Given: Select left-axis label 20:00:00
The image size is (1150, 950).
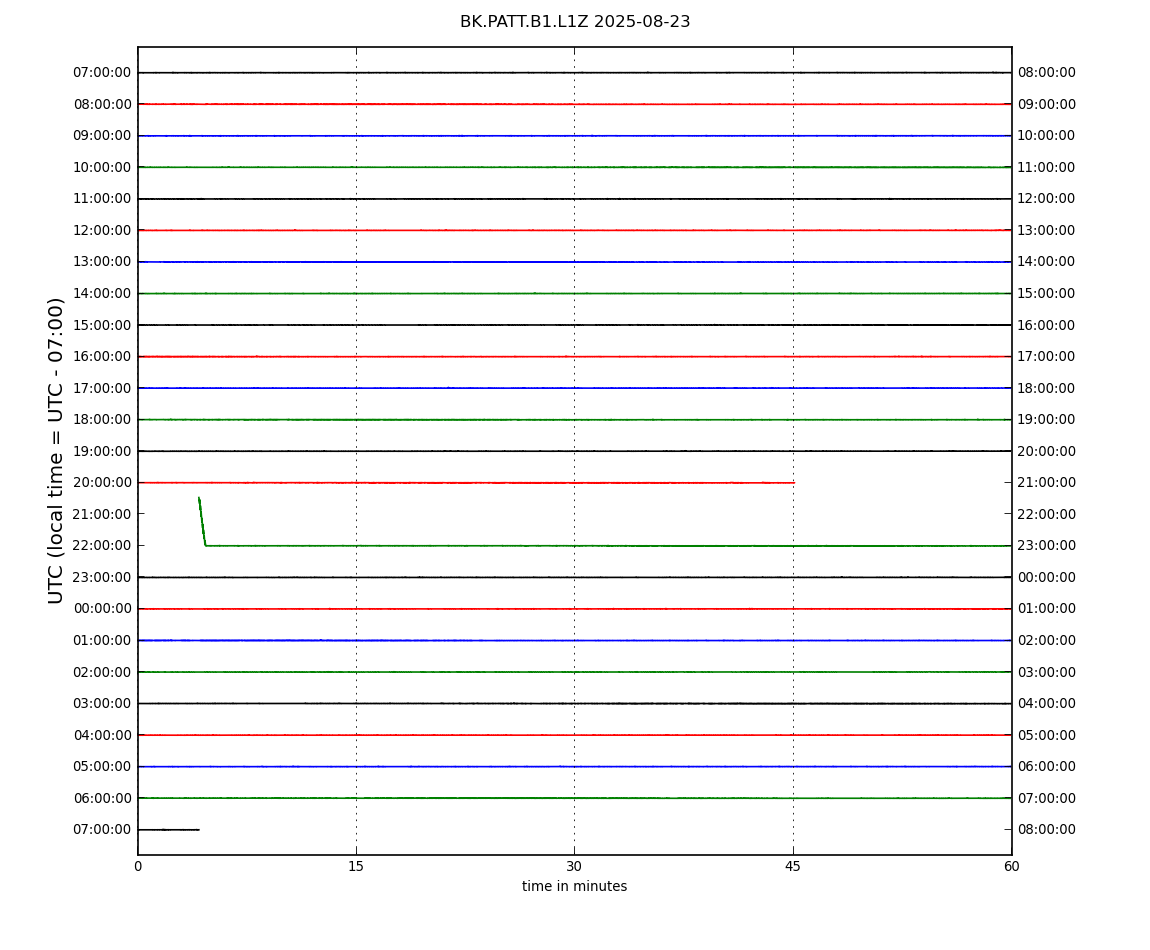Looking at the screenshot, I should pos(102,483).
